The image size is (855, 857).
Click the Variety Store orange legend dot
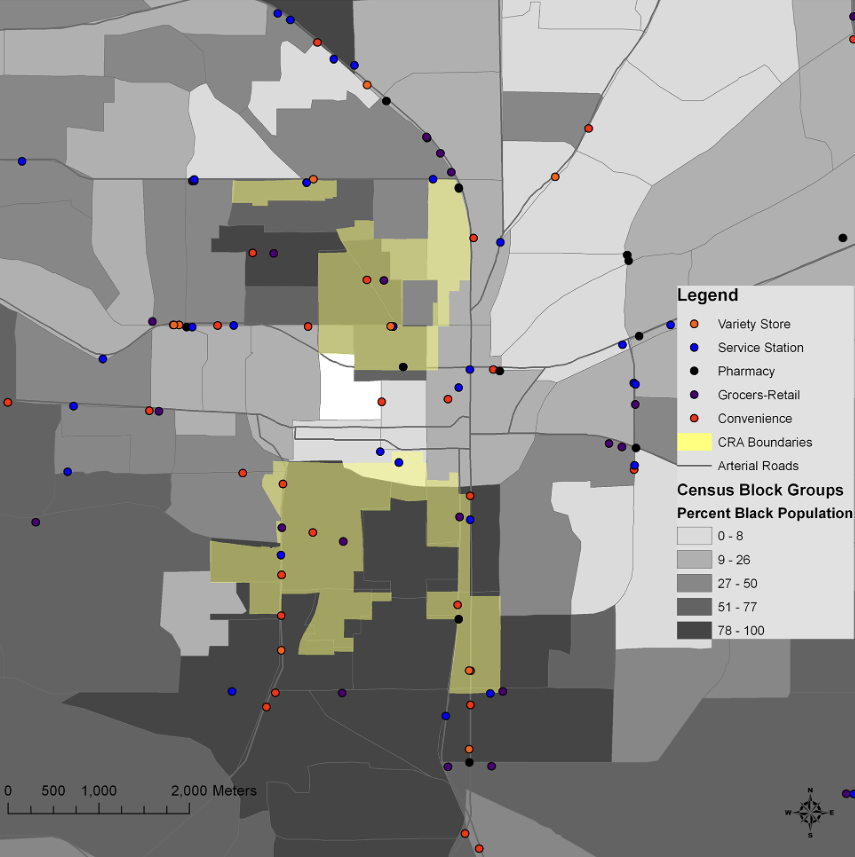(694, 324)
